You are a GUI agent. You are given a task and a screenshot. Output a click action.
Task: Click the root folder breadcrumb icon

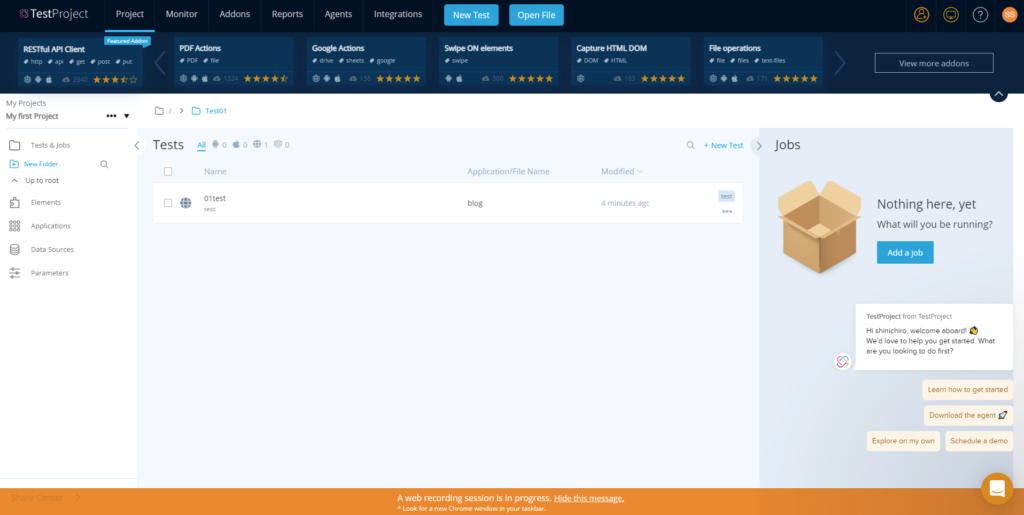pos(159,111)
